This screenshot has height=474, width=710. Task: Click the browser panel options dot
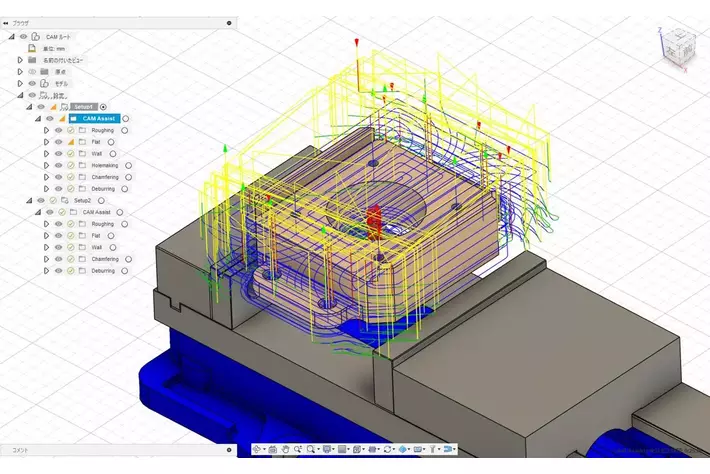229,21
